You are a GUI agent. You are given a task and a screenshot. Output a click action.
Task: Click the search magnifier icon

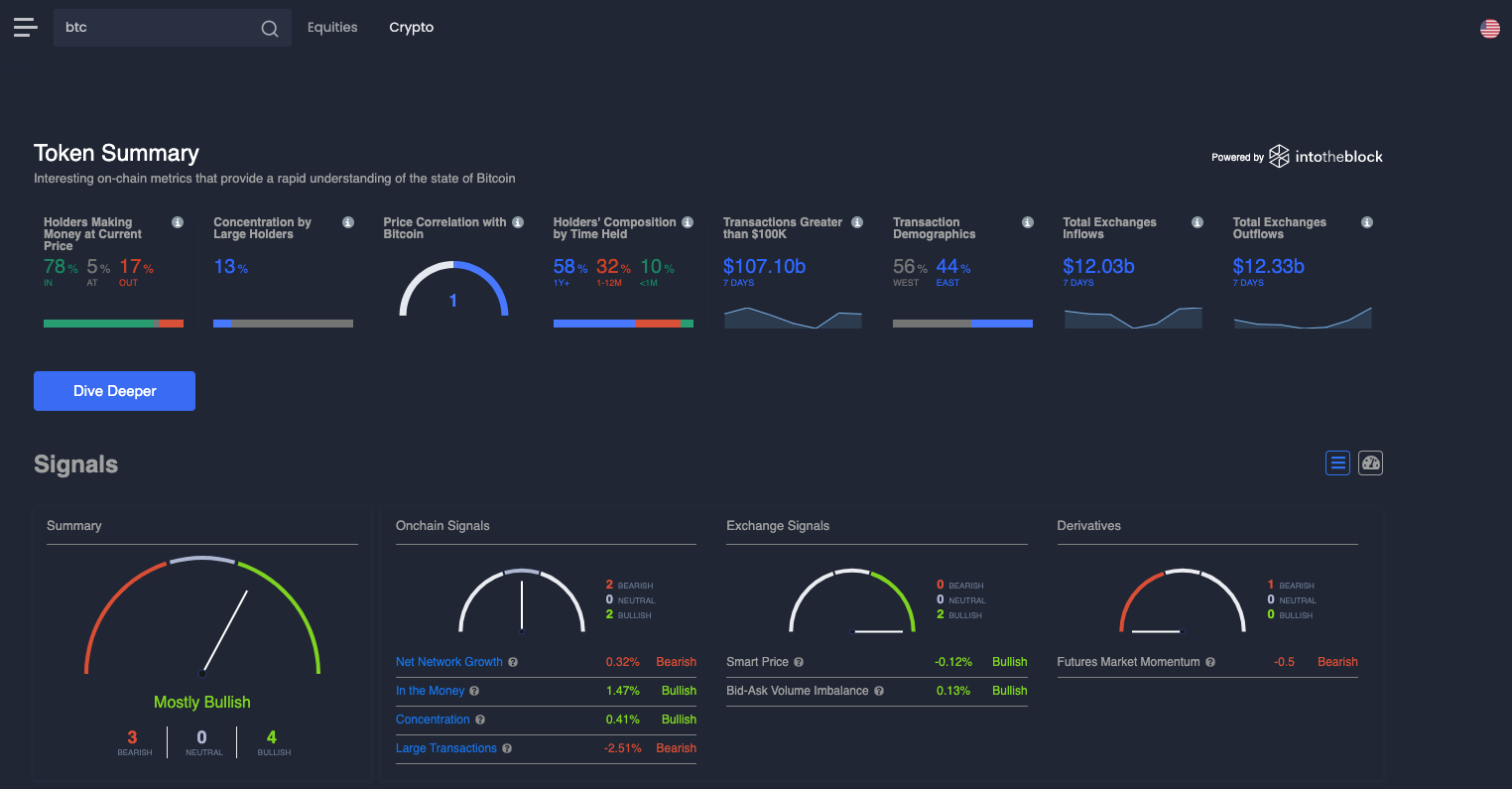(269, 28)
